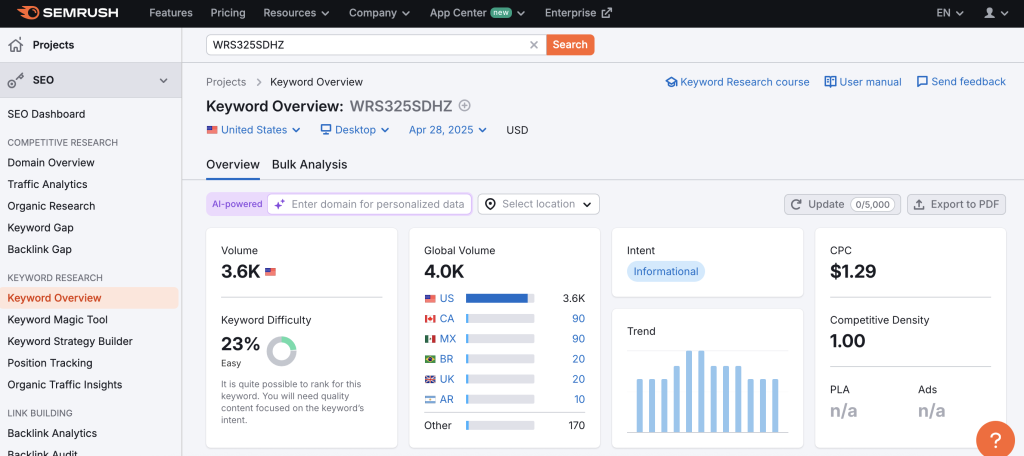Clear the search field with the X icon
Screen dimensions: 1024x456
(534, 44)
